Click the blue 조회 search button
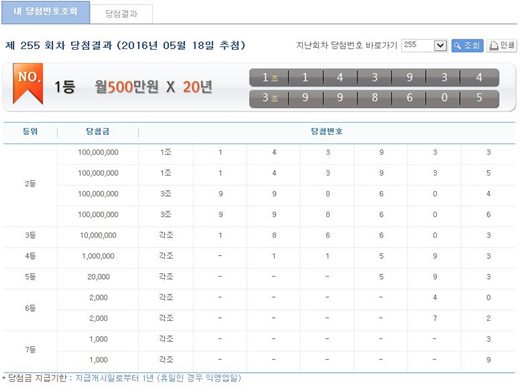 point(467,46)
